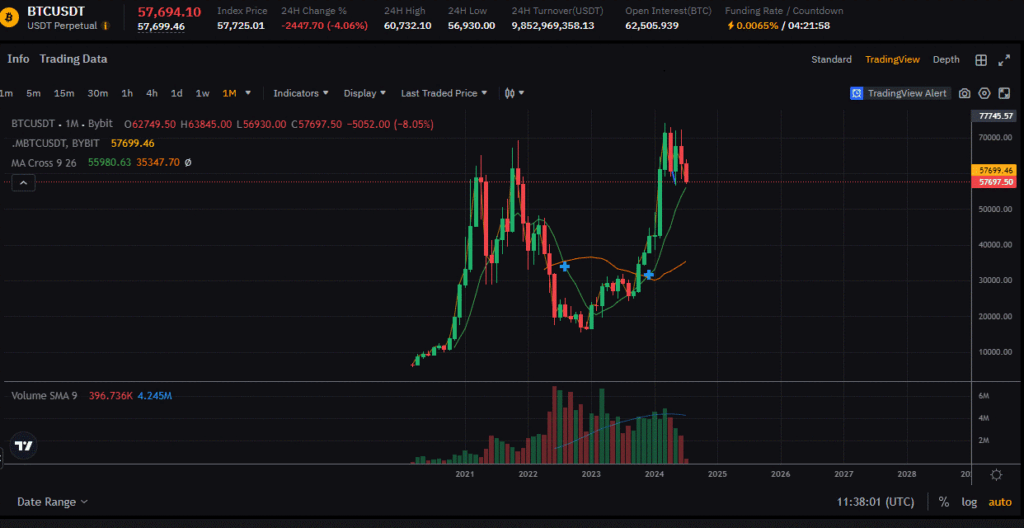Open the multi-chart grid layout icon
Viewport: 1024px width, 528px height.
(x=981, y=60)
